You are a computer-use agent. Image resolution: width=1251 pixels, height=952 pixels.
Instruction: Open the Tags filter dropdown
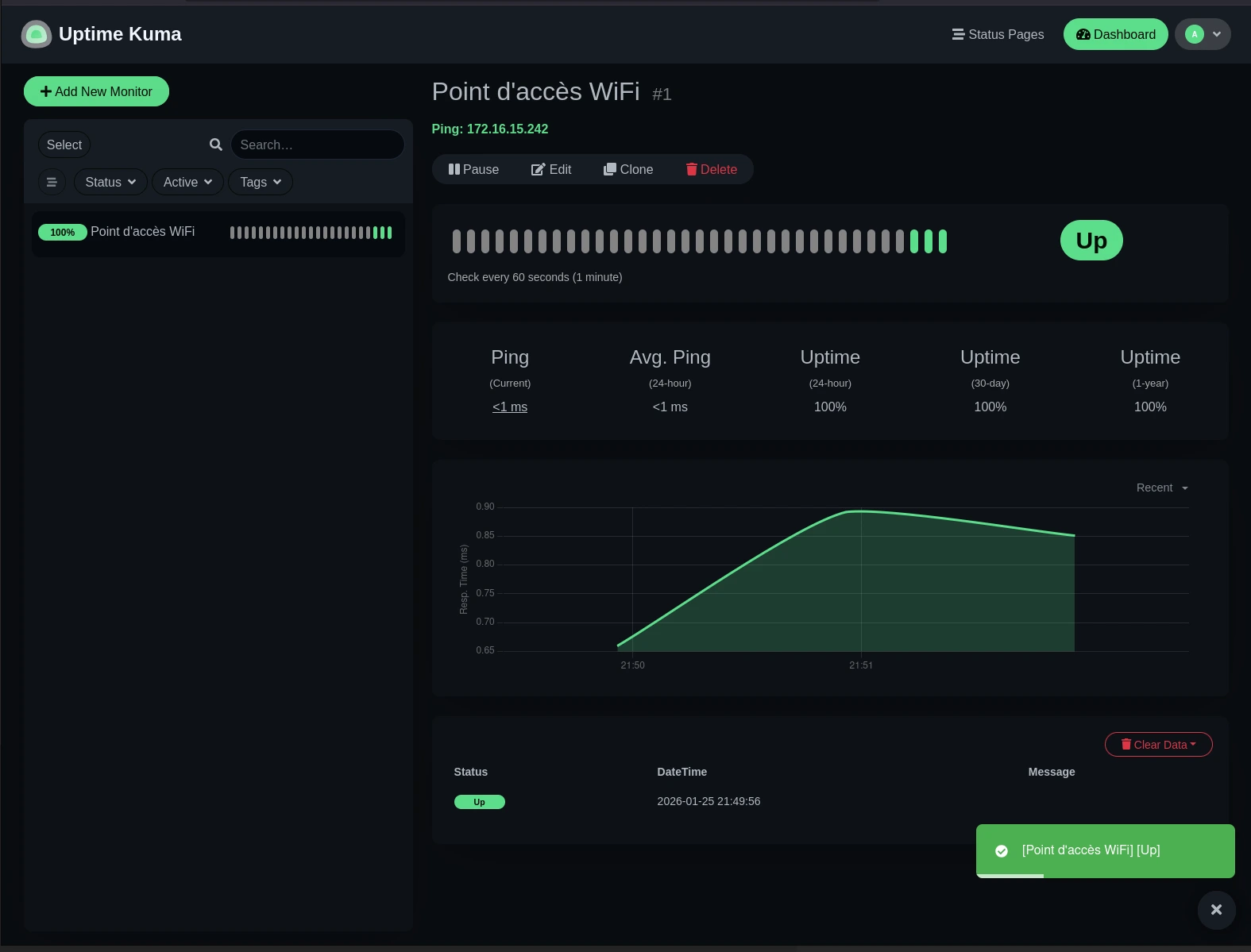pyautogui.click(x=261, y=182)
